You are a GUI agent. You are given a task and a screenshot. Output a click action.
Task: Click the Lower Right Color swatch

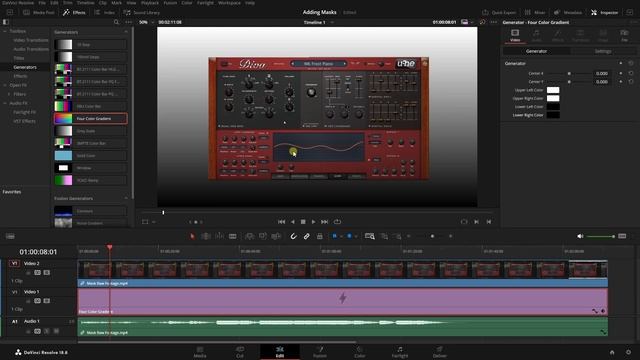pyautogui.click(x=553, y=115)
